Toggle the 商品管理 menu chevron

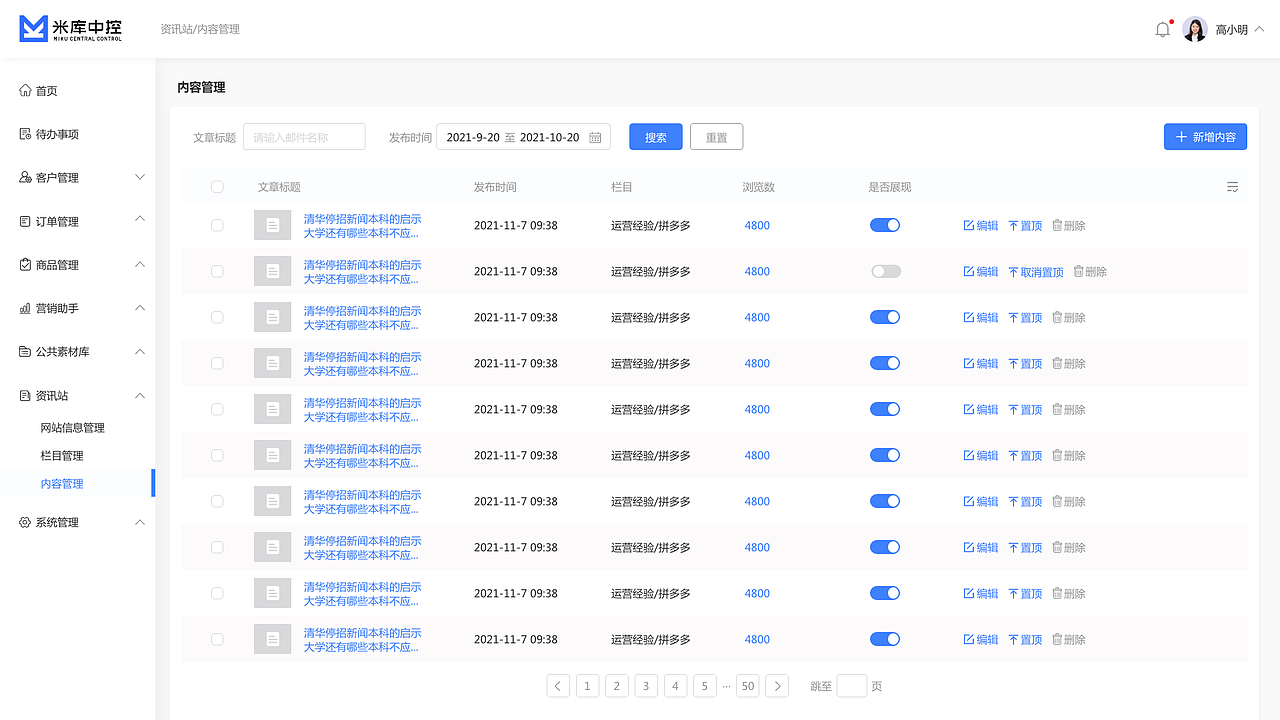140,264
